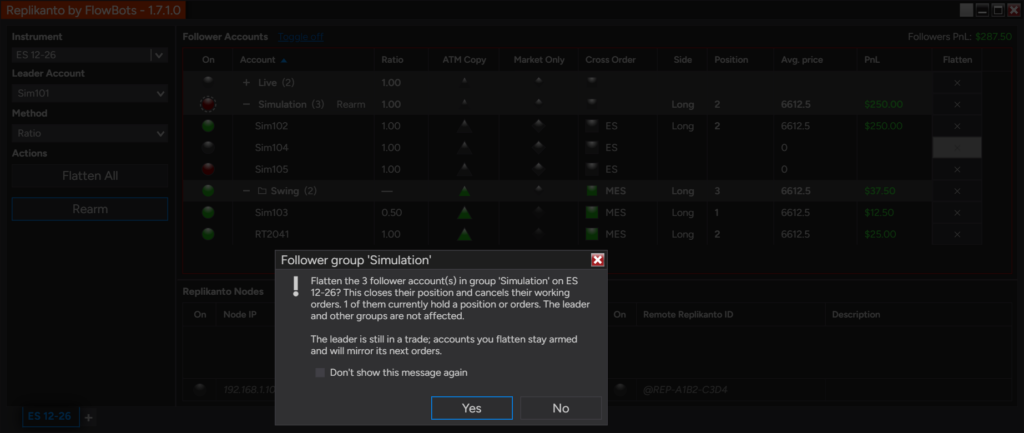Image resolution: width=1024 pixels, height=433 pixels.
Task: Collapse the Swing group
Action: [246, 191]
